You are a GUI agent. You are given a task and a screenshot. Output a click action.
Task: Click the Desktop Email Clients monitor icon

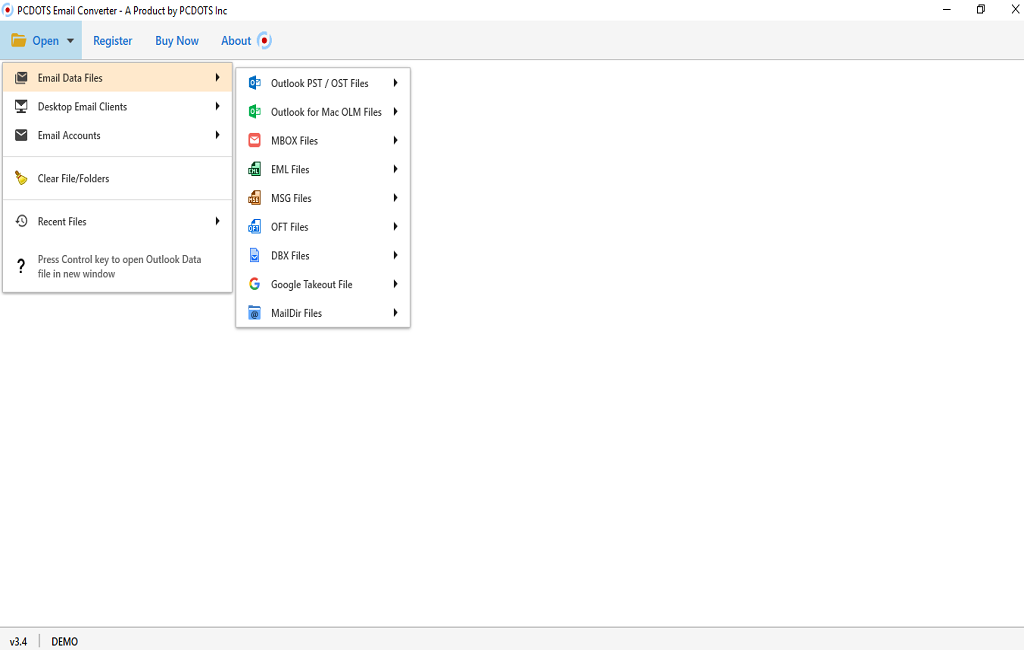pos(21,106)
